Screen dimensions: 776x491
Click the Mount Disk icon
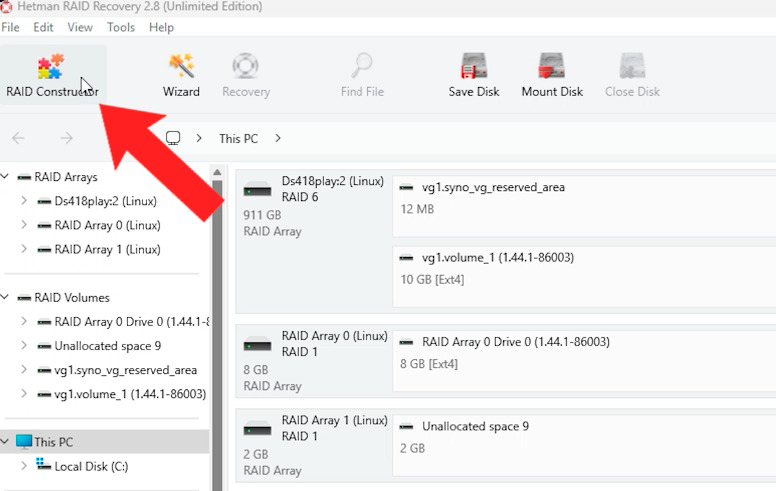pyautogui.click(x=551, y=65)
